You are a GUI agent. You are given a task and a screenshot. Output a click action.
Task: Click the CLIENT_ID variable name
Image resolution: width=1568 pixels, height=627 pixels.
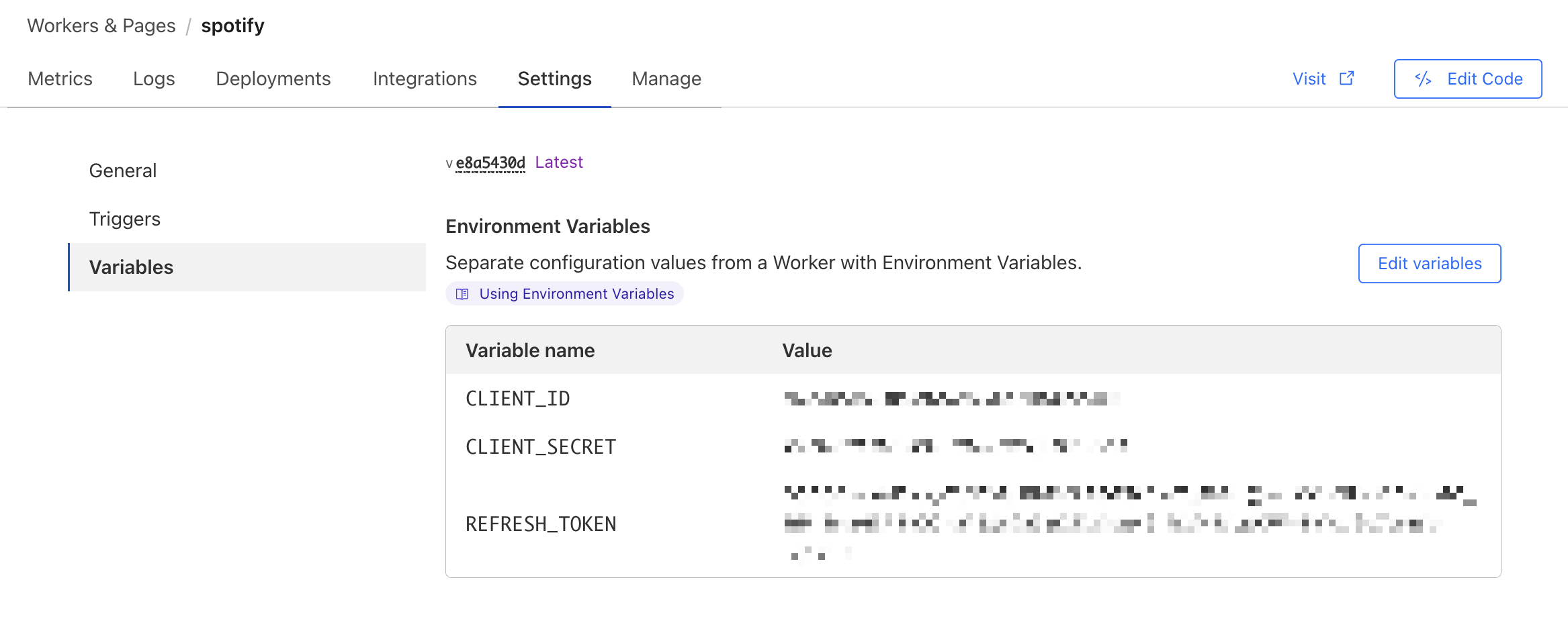[518, 399]
